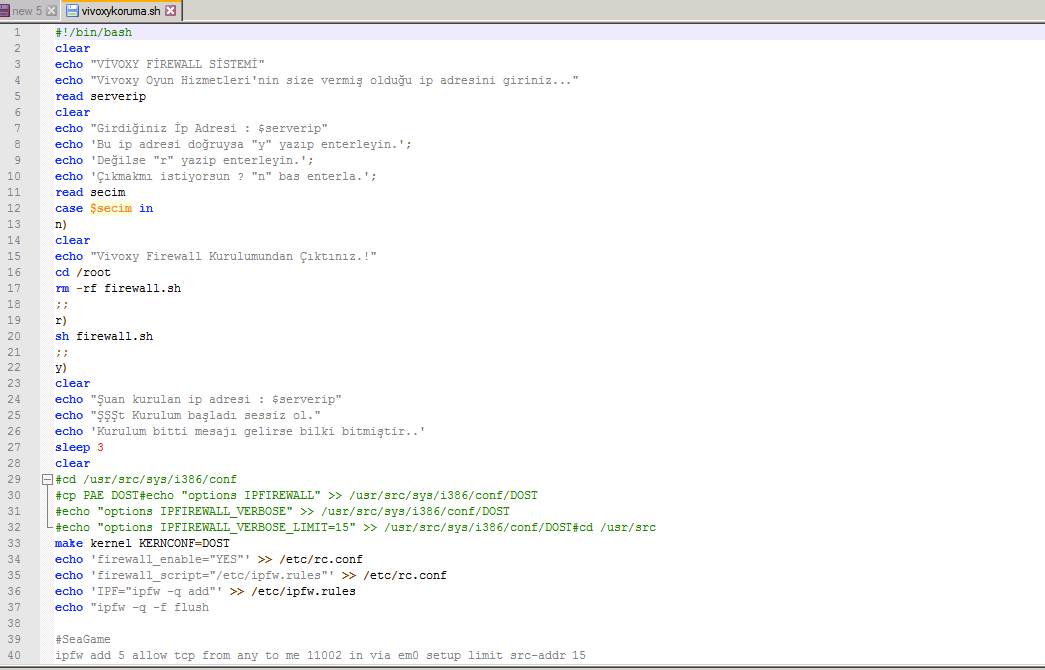1045x670 pixels.
Task: Place cursor on "read serverip"
Action: click(x=101, y=97)
